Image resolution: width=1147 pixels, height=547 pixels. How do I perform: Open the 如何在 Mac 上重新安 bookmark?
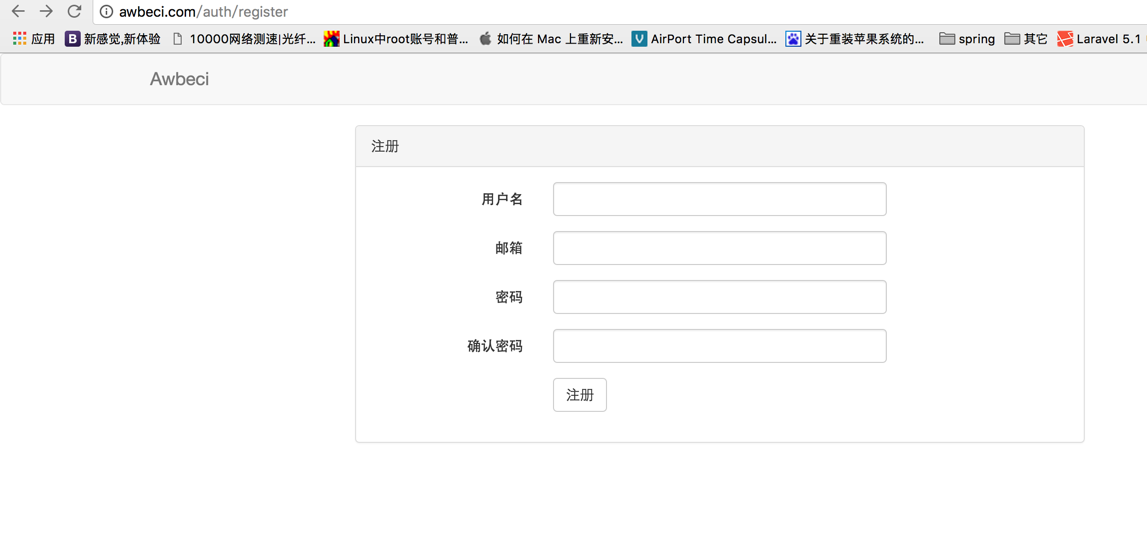tap(552, 39)
